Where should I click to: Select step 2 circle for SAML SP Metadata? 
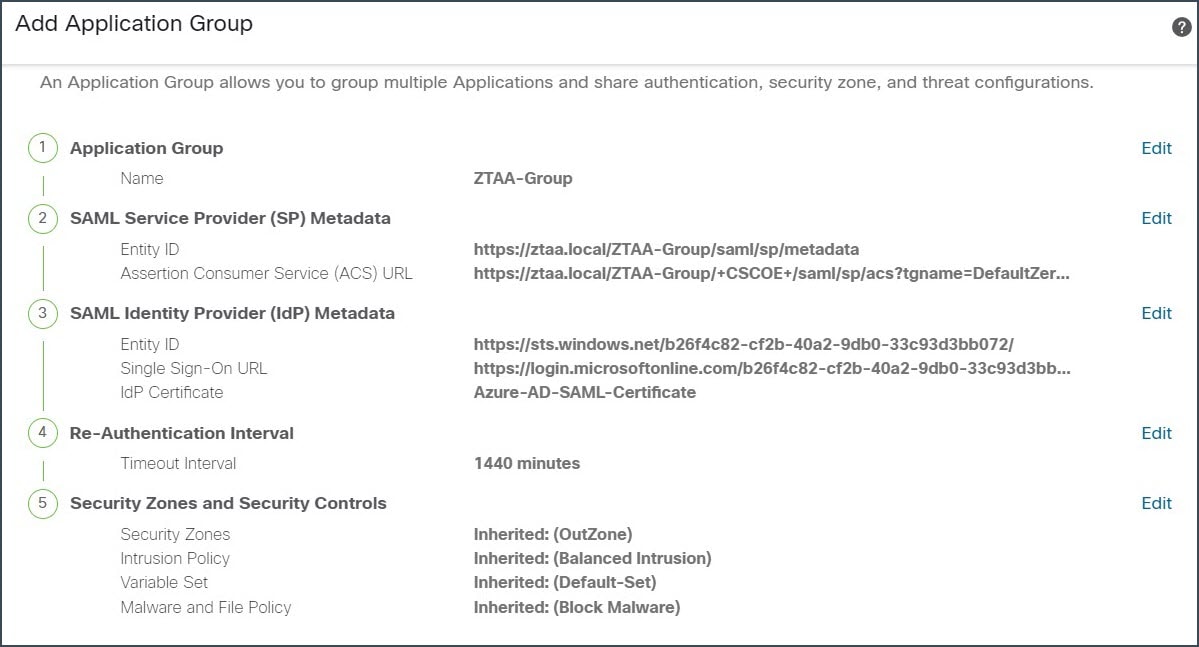[43, 218]
